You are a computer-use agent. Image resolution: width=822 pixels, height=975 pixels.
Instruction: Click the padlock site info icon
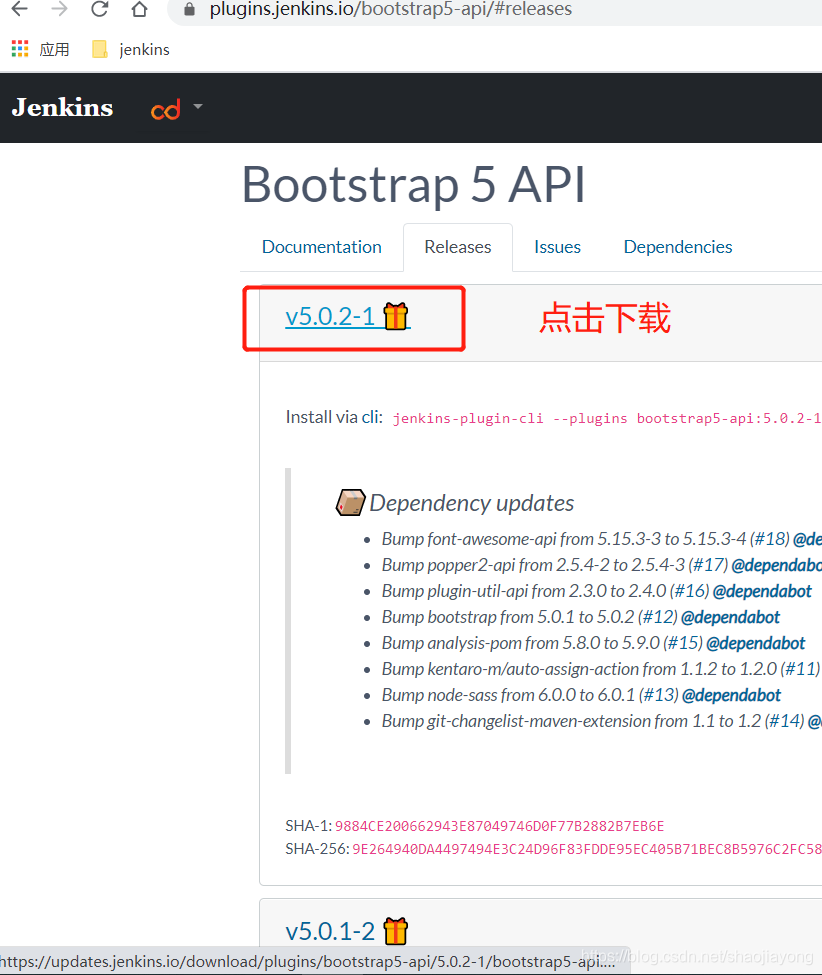190,9
